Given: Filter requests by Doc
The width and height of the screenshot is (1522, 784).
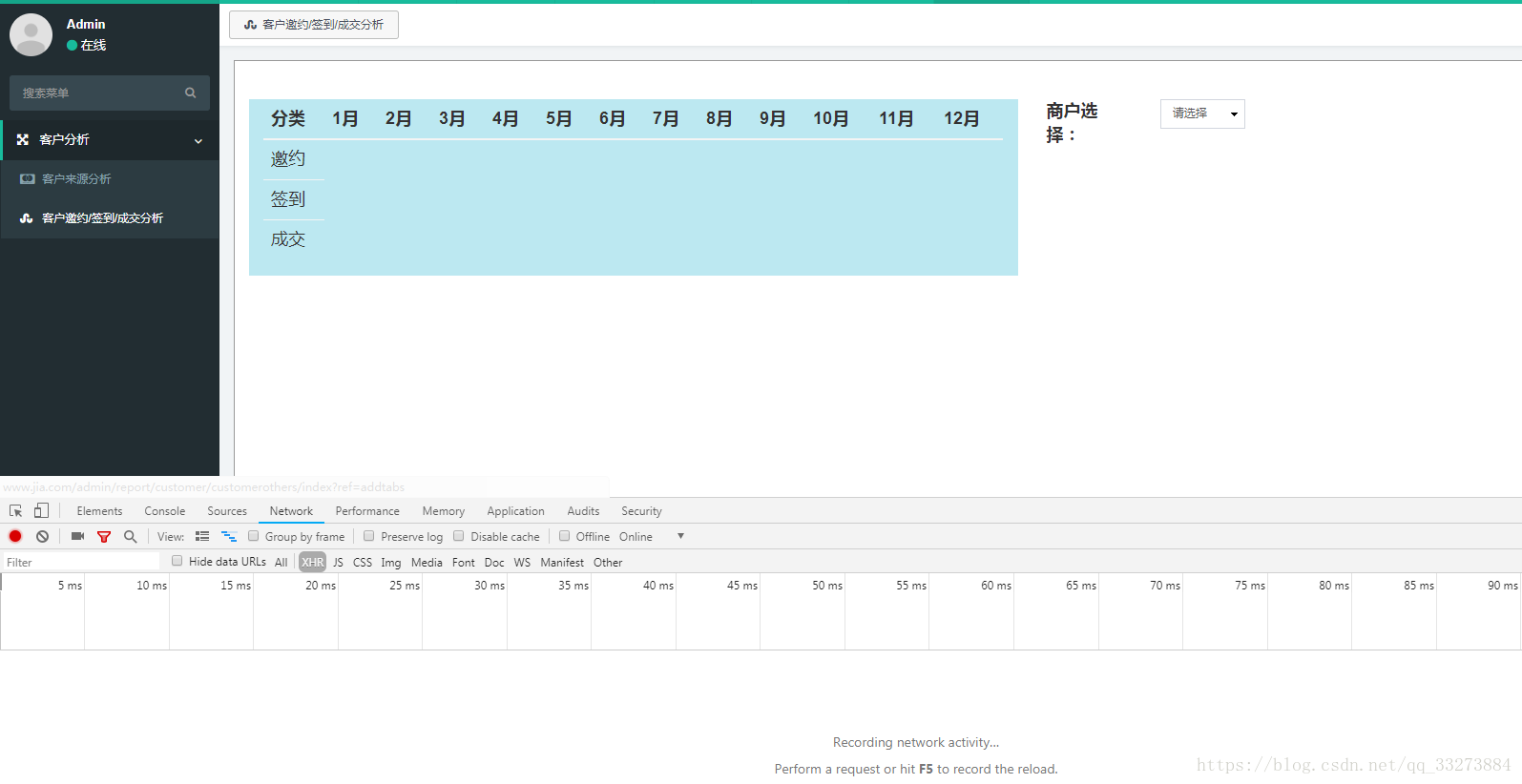Looking at the screenshot, I should [494, 563].
